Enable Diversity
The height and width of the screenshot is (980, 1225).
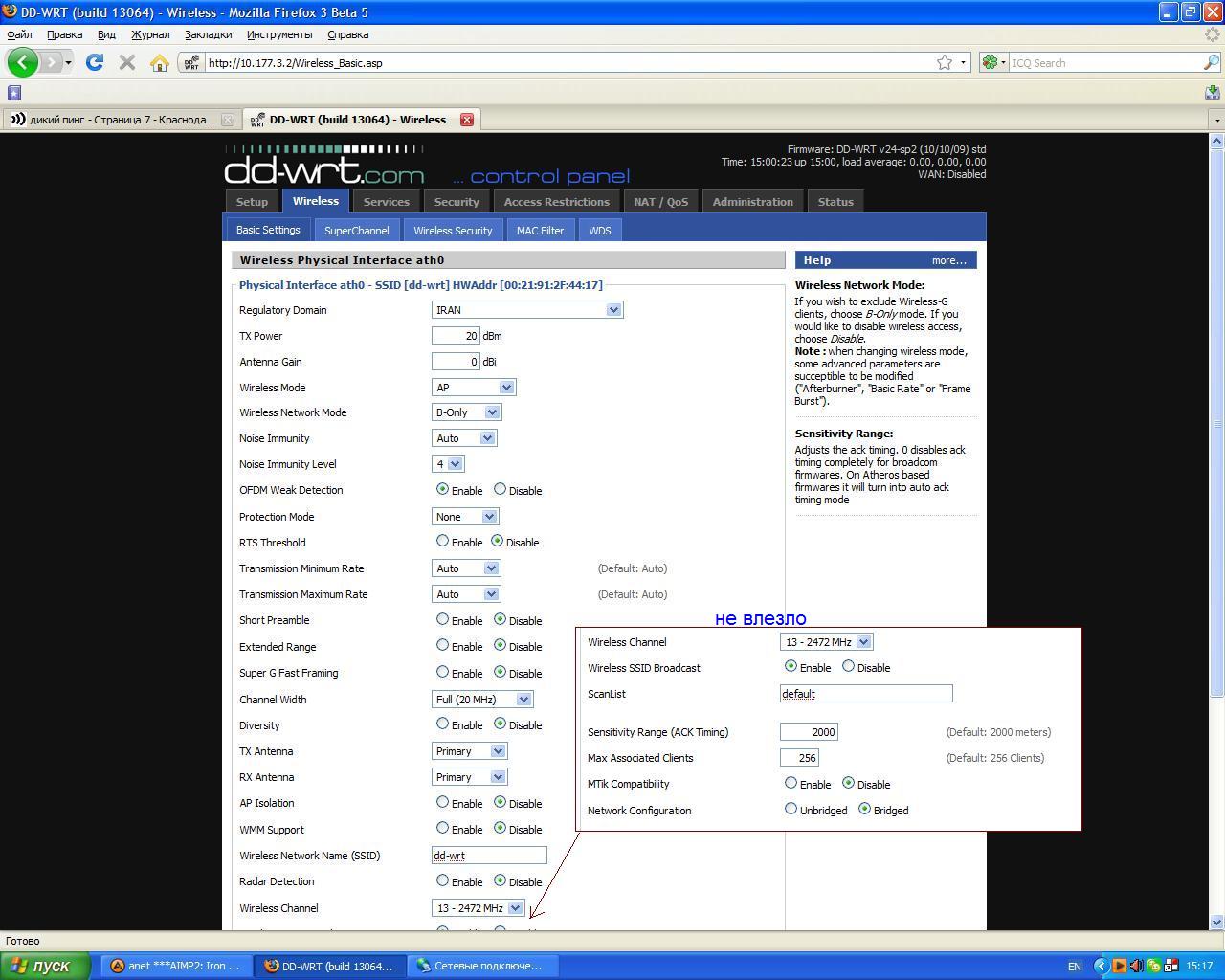(442, 724)
